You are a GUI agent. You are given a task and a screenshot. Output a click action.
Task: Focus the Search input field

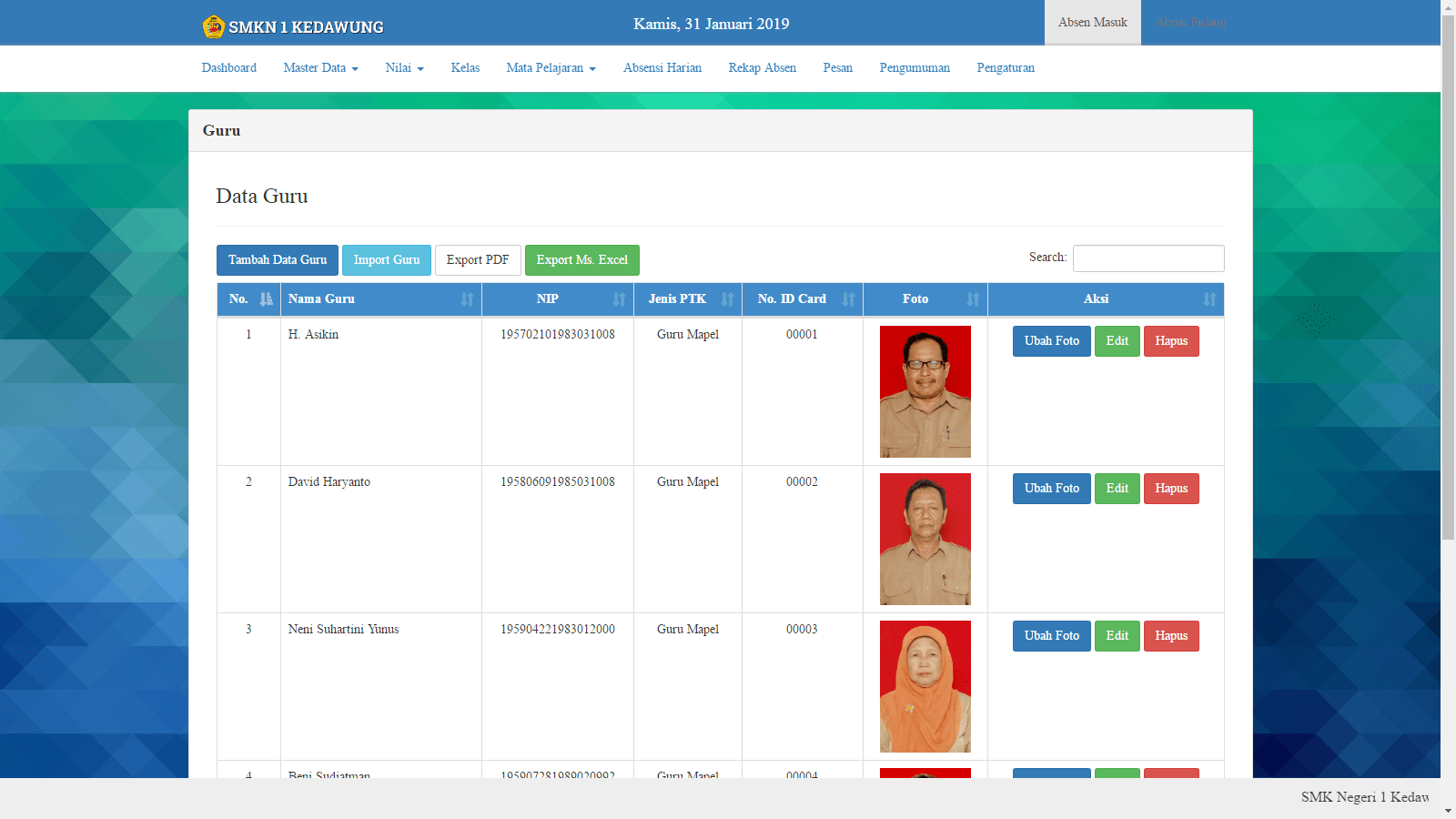(x=1148, y=258)
